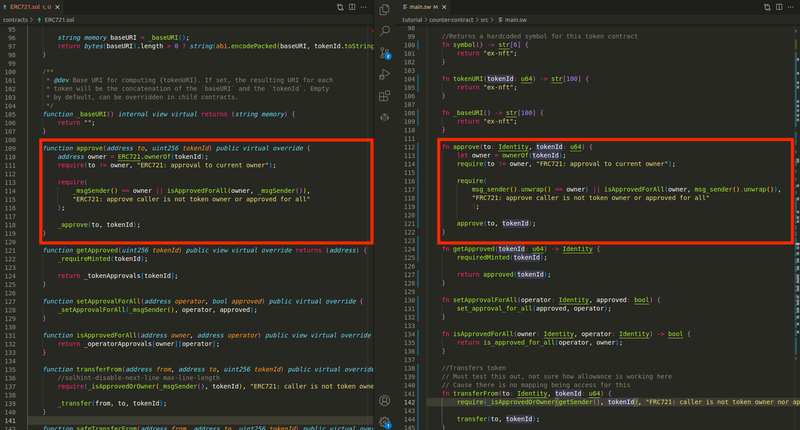The image size is (800, 430).
Task: Click the tutorial breadcrumb
Action: (x=412, y=20)
